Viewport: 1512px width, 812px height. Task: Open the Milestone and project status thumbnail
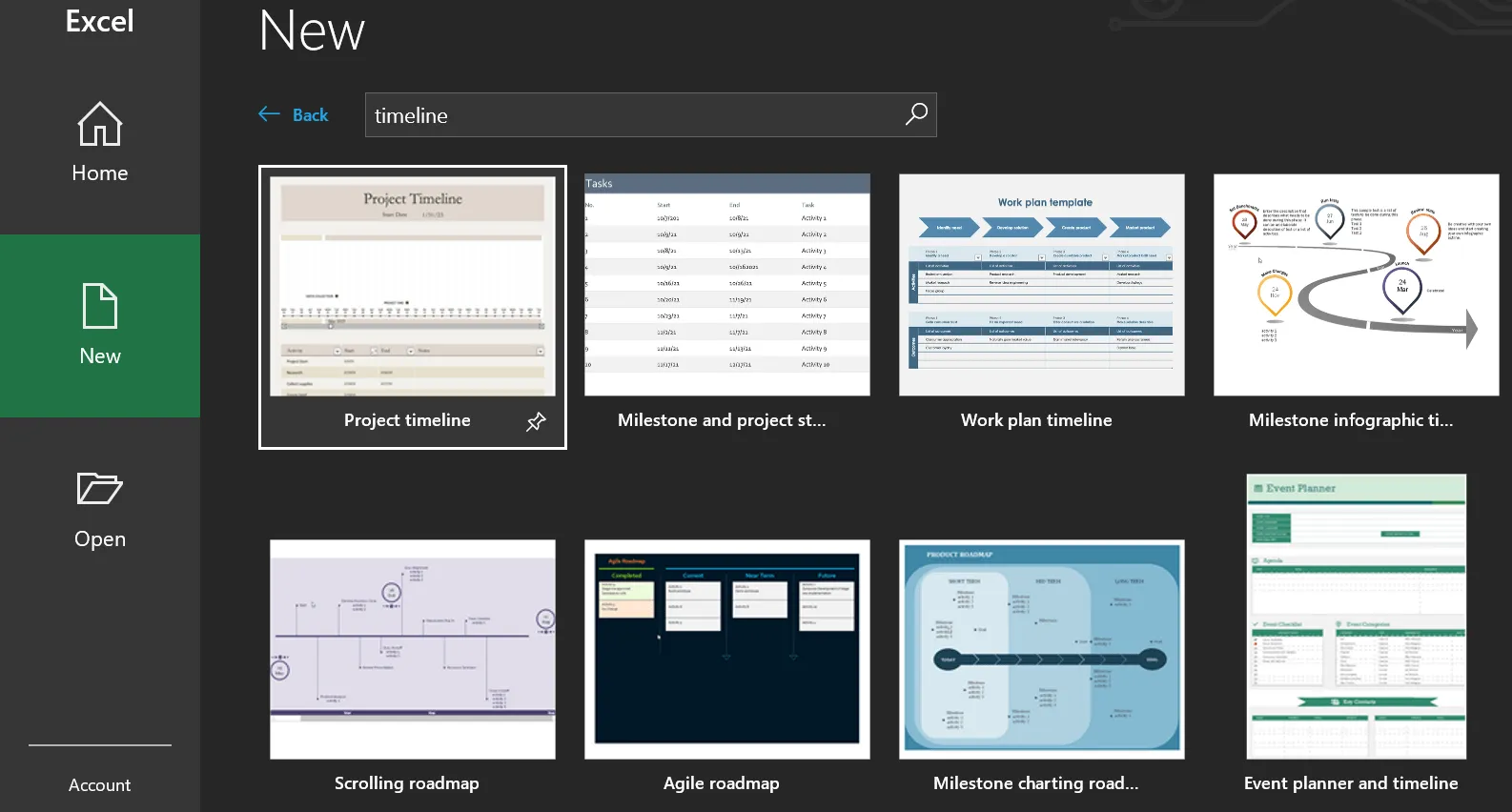click(727, 285)
